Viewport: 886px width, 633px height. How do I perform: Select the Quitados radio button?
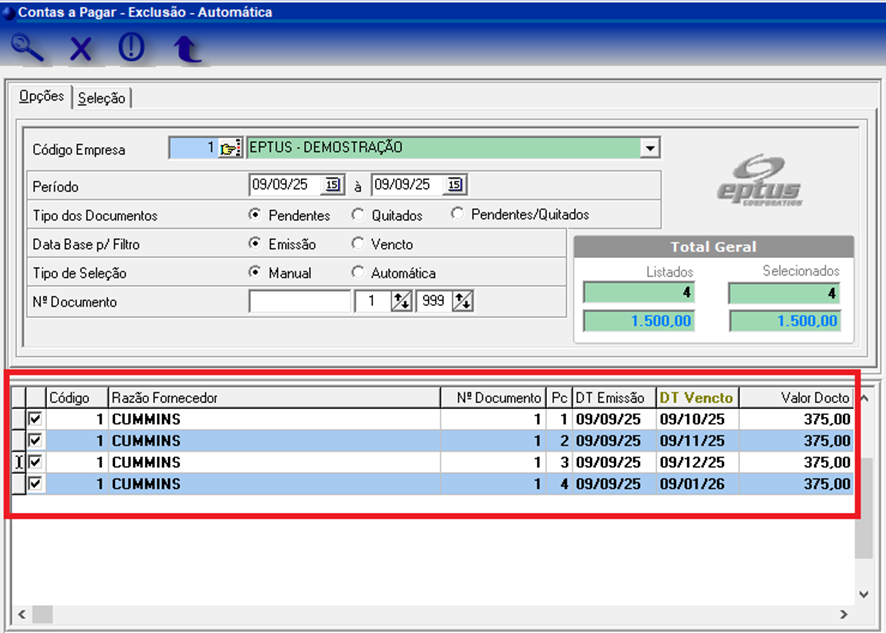pos(358,215)
